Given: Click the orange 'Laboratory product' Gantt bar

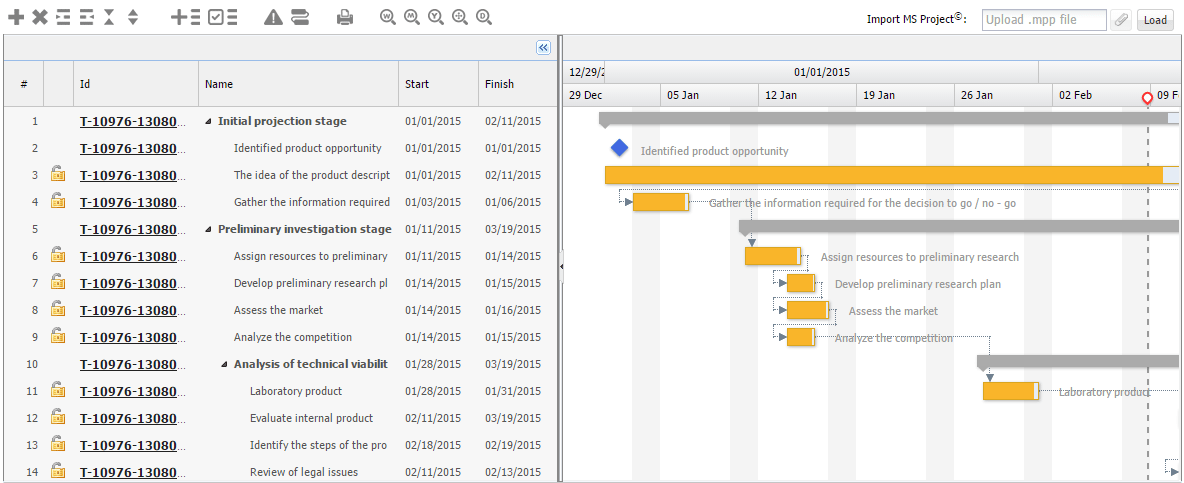Looking at the screenshot, I should (1010, 391).
